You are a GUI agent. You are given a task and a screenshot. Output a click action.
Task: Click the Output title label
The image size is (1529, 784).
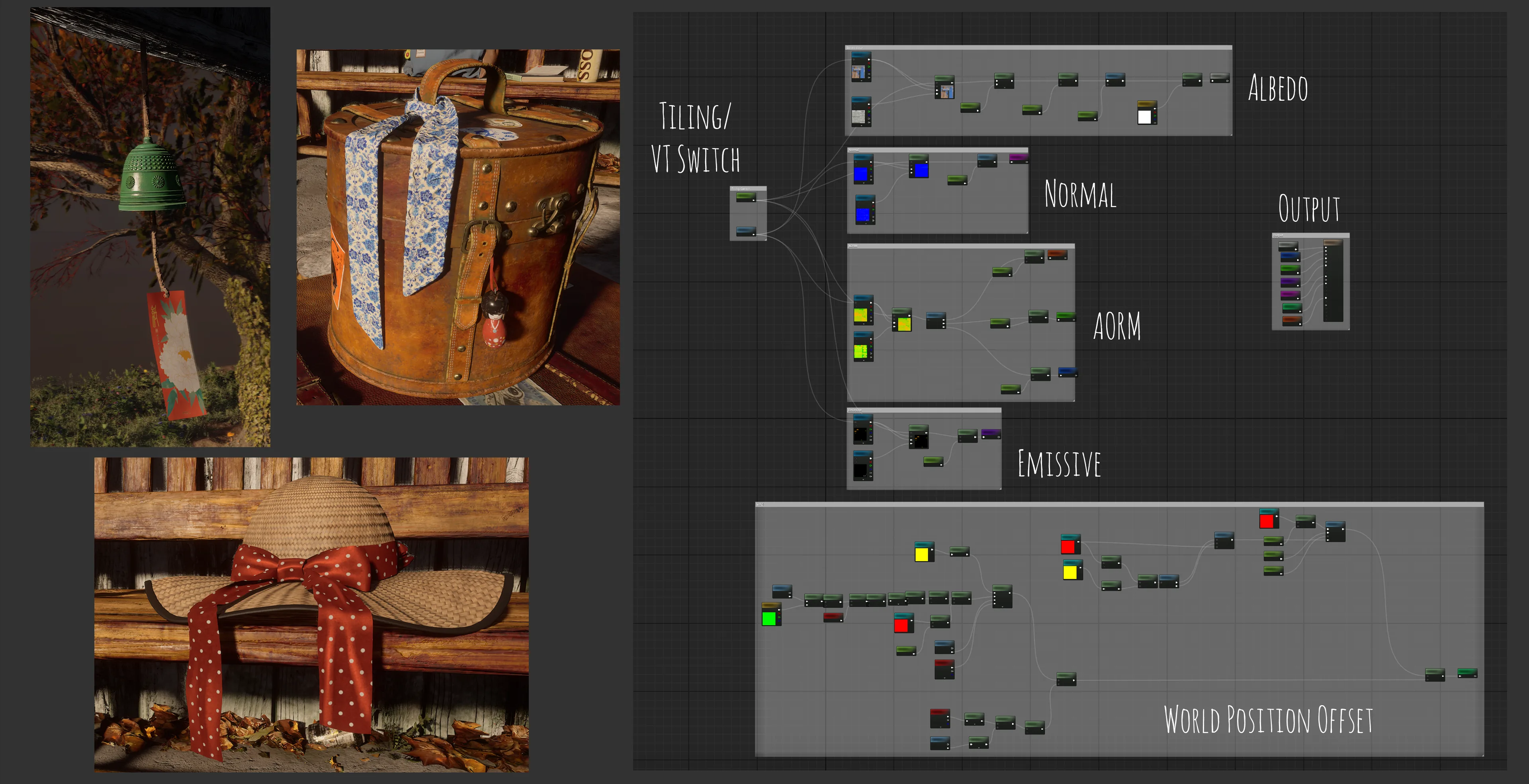(x=1309, y=208)
